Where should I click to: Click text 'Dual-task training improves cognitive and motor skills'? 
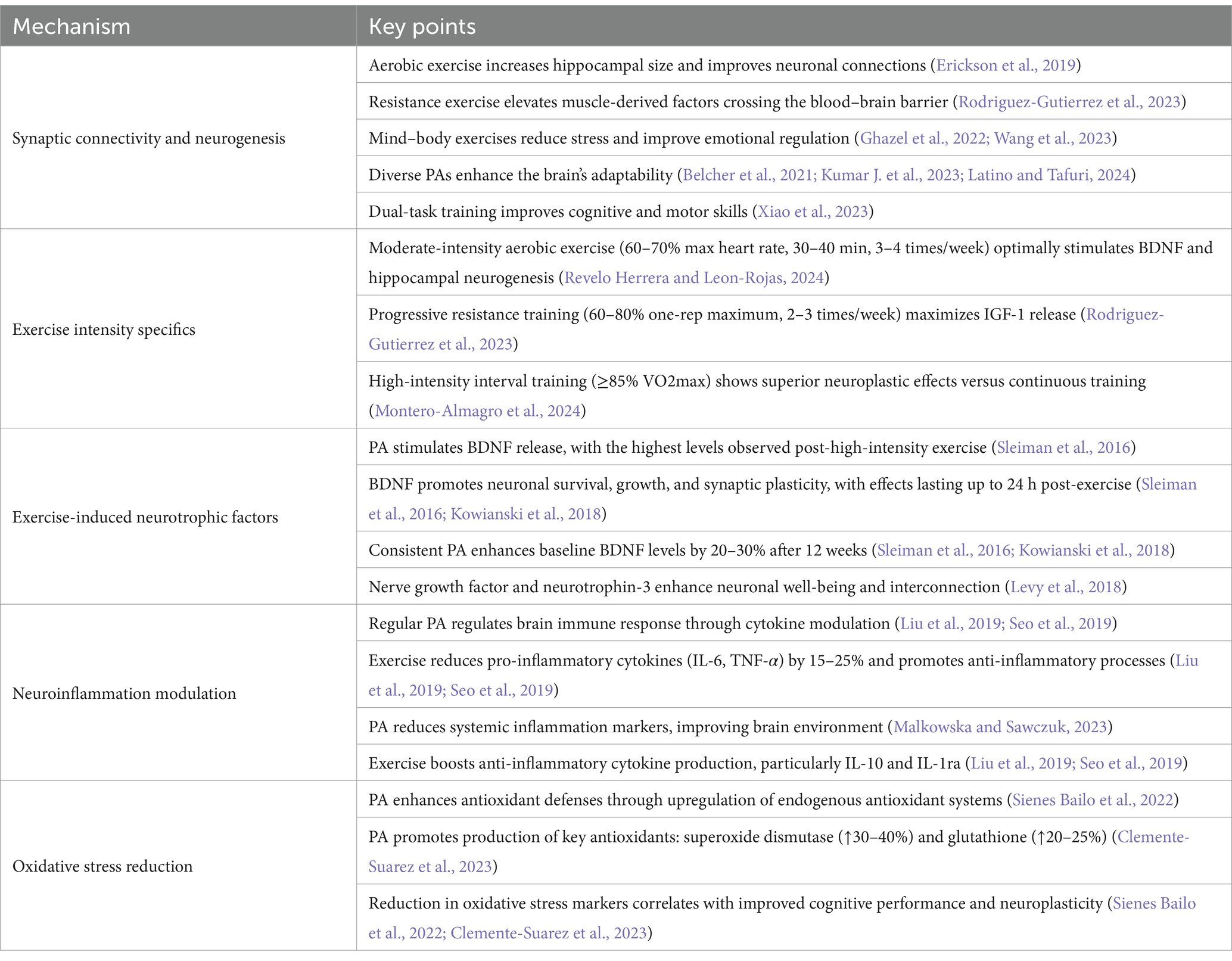pyautogui.click(x=558, y=212)
